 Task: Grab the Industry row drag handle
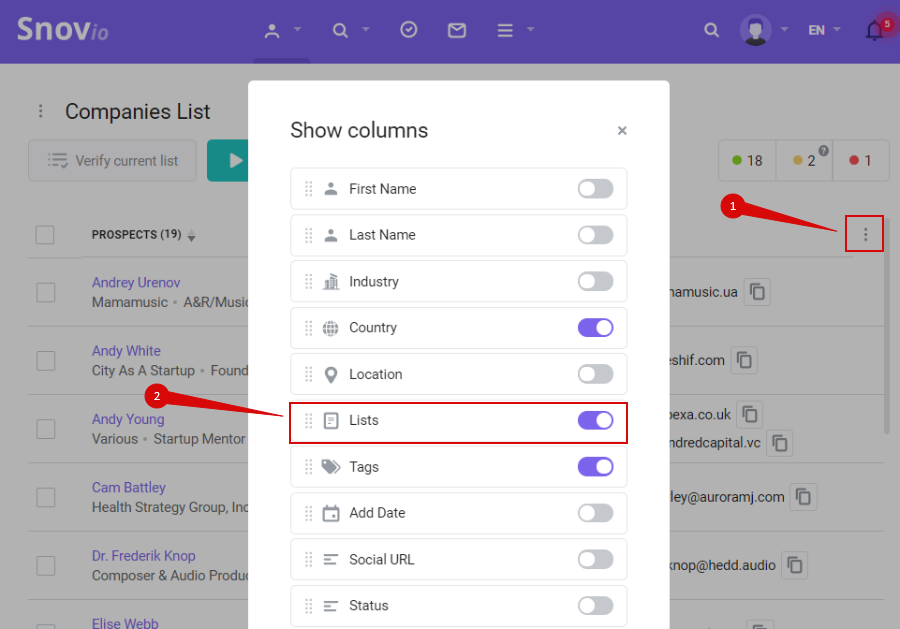(309, 282)
